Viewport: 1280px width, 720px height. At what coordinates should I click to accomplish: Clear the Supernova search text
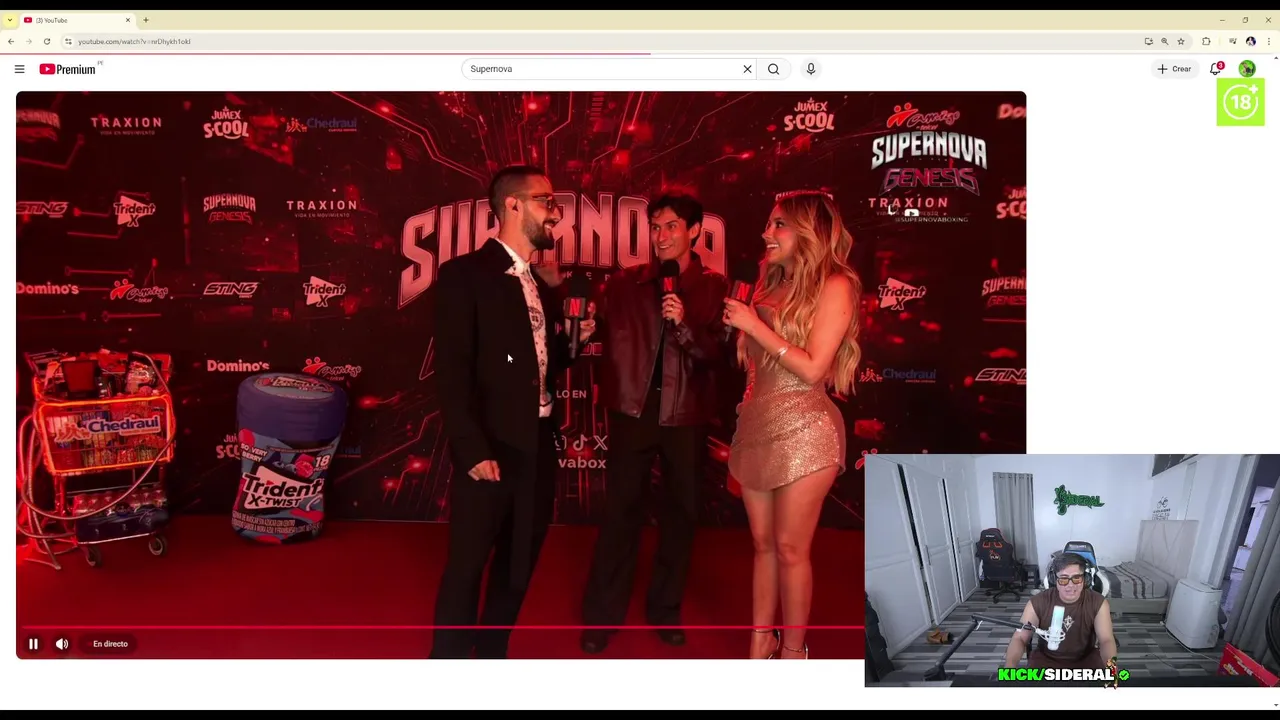coord(747,69)
